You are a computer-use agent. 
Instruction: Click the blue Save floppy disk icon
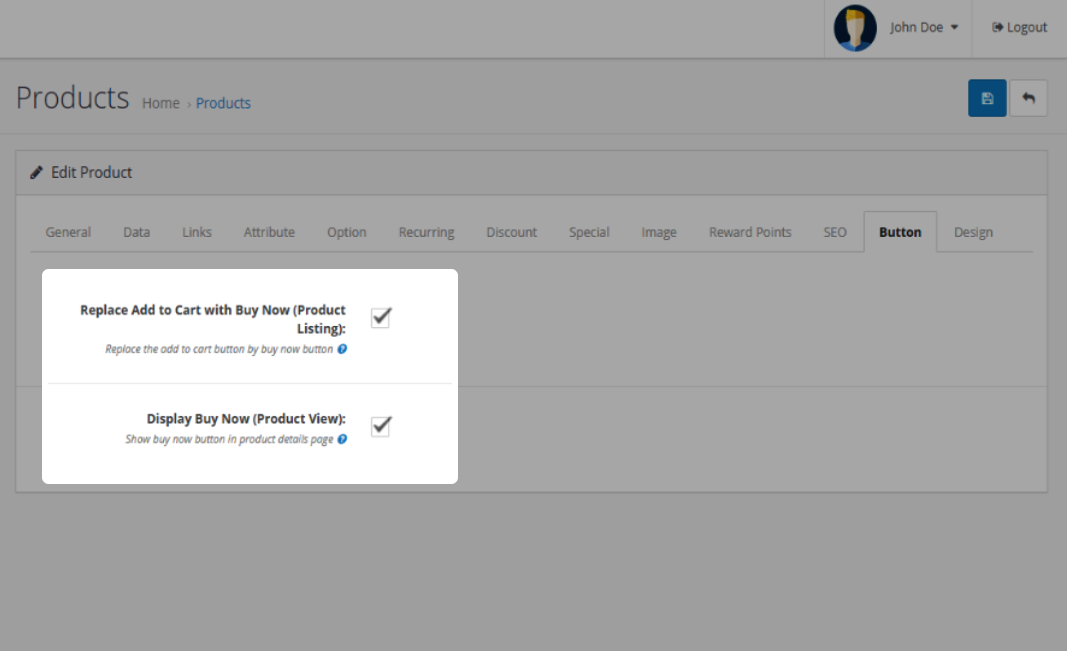[987, 98]
